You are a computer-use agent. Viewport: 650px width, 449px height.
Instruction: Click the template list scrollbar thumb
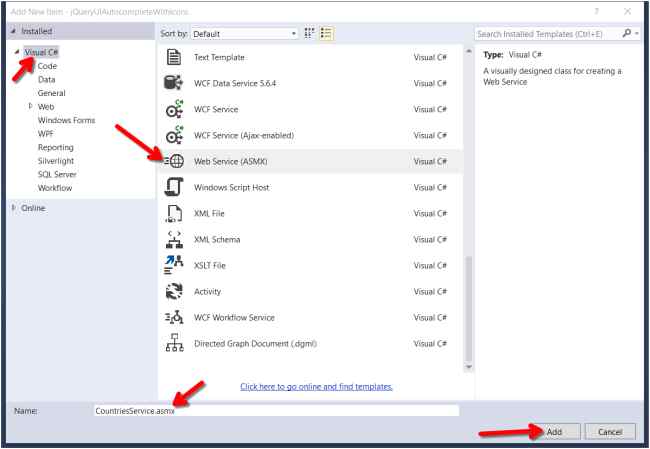(469, 308)
